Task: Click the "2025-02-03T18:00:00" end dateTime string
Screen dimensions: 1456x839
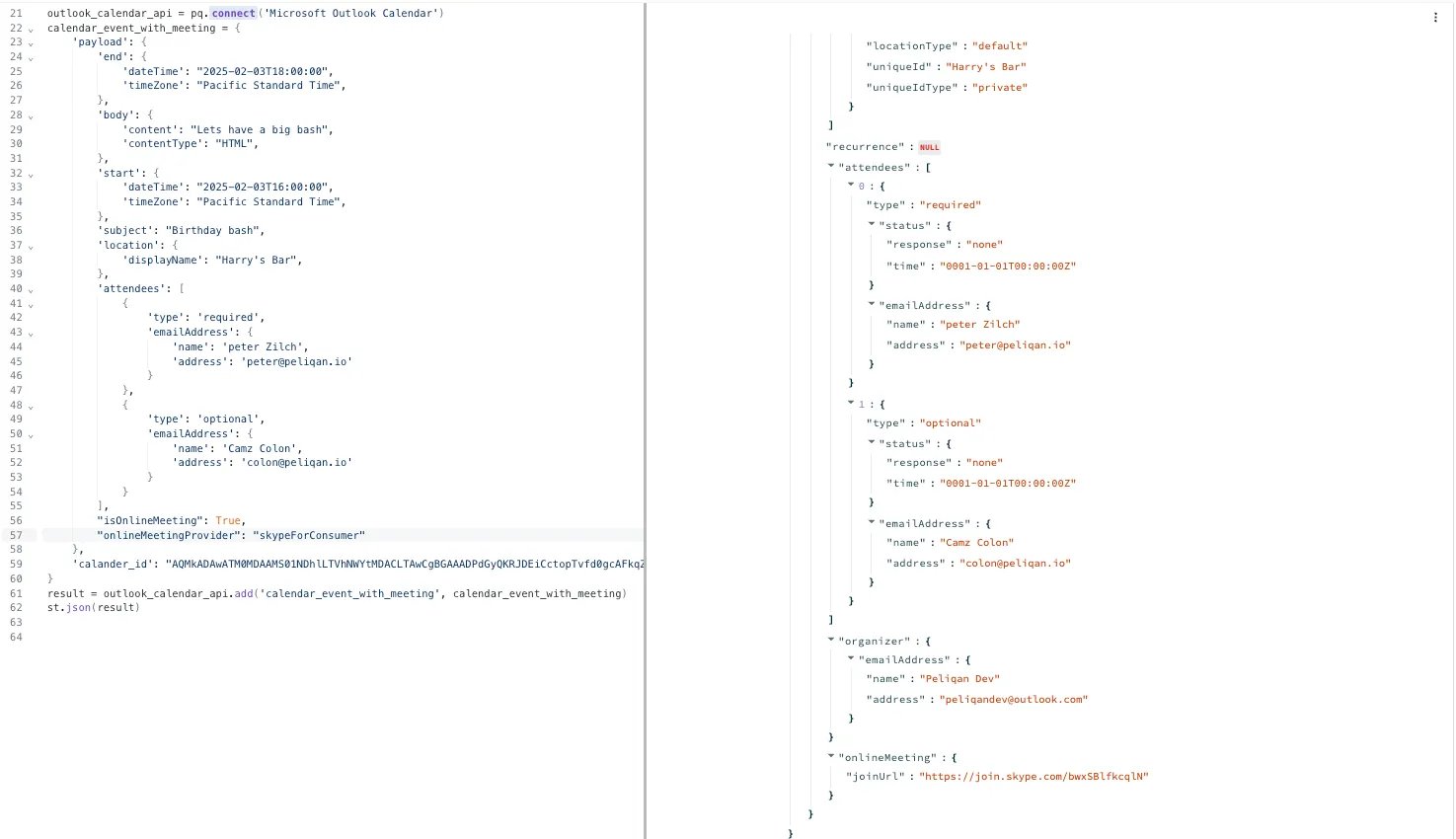Action: [263, 72]
